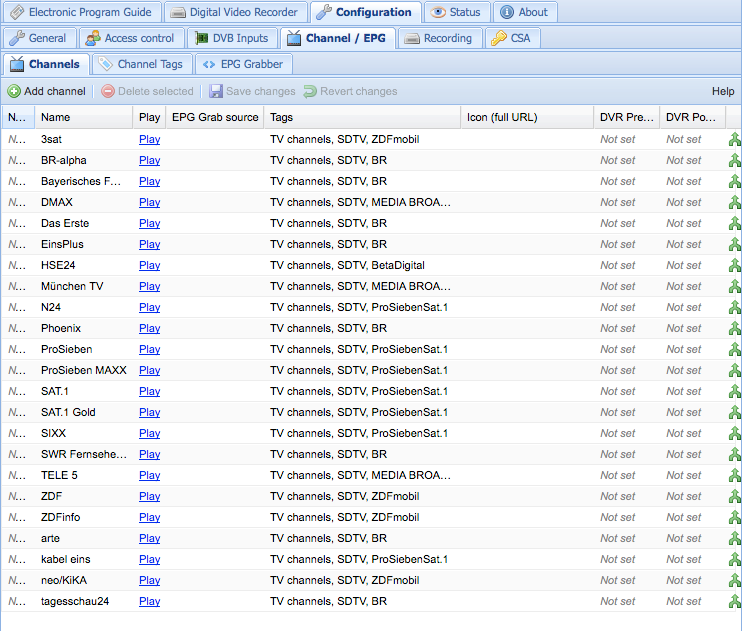Open Help

pos(723,91)
